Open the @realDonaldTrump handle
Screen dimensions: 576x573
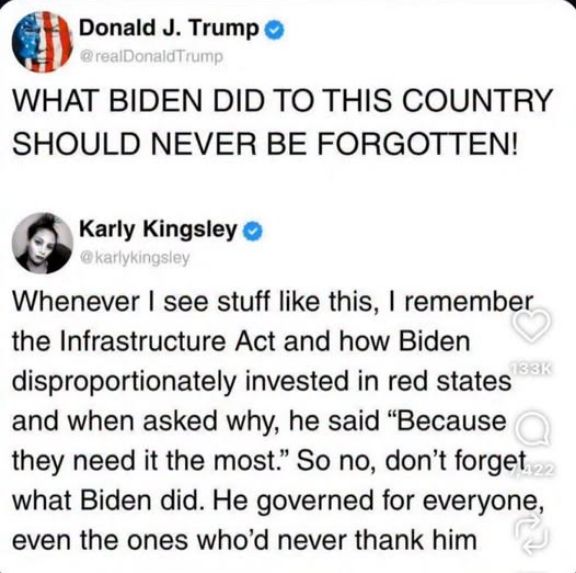pos(151,57)
